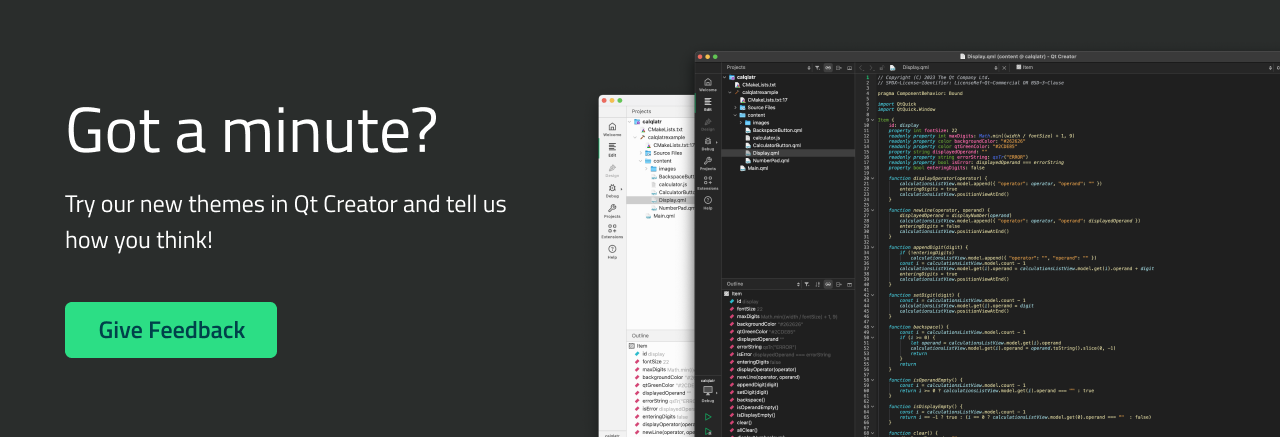Click split icon in dark Outline panel toolbar
This screenshot has width=1280, height=437.
click(x=839, y=284)
